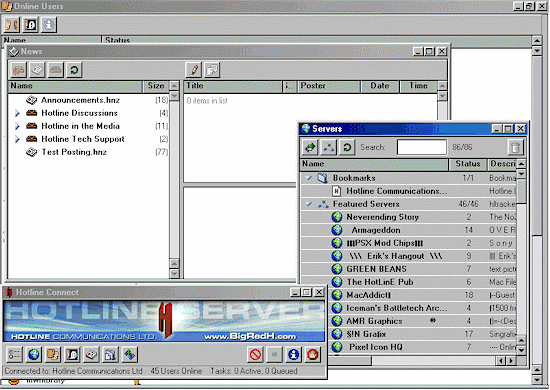Select the Neverending Story server
550x390 pixels.
408,217
